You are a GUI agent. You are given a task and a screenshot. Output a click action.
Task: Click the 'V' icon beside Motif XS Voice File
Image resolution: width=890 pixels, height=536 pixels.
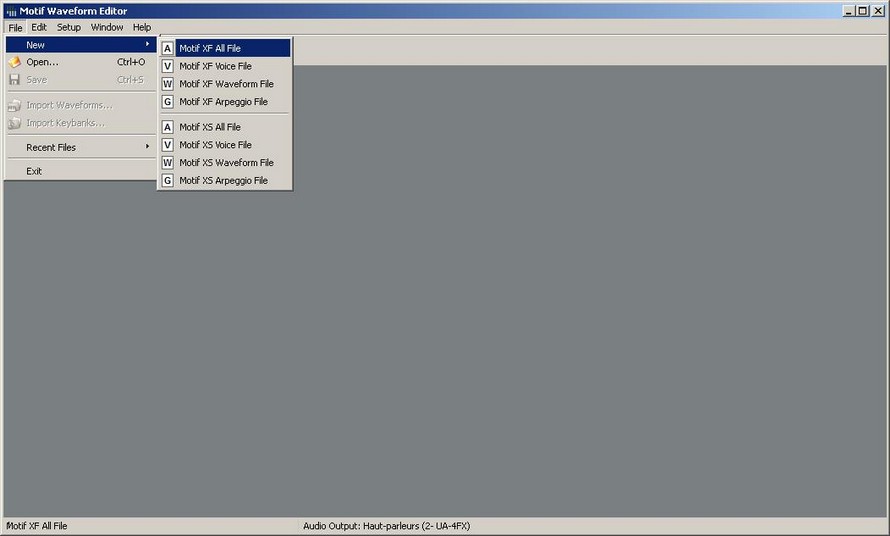point(168,145)
